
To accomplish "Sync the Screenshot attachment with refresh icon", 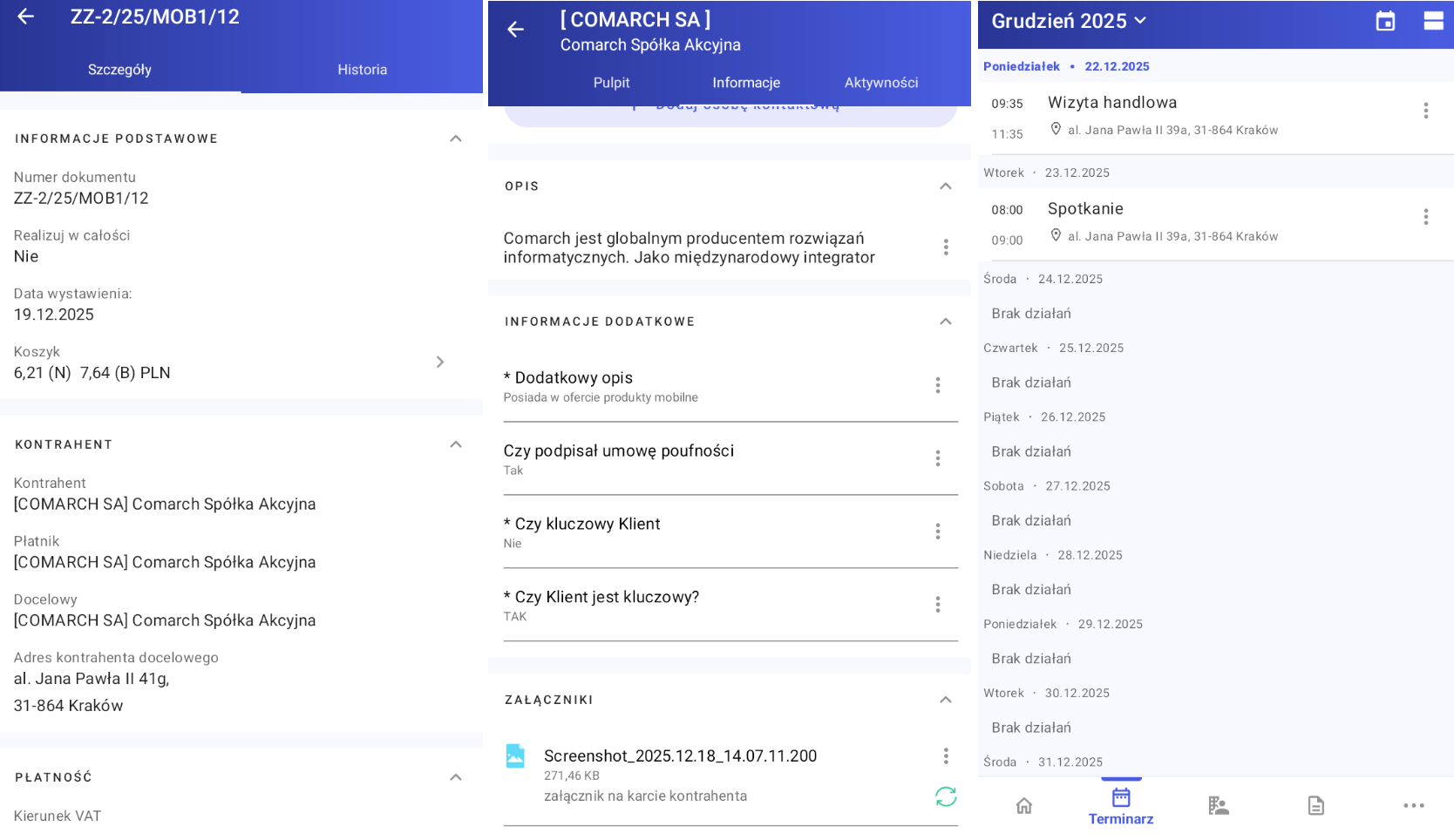I will [x=945, y=796].
